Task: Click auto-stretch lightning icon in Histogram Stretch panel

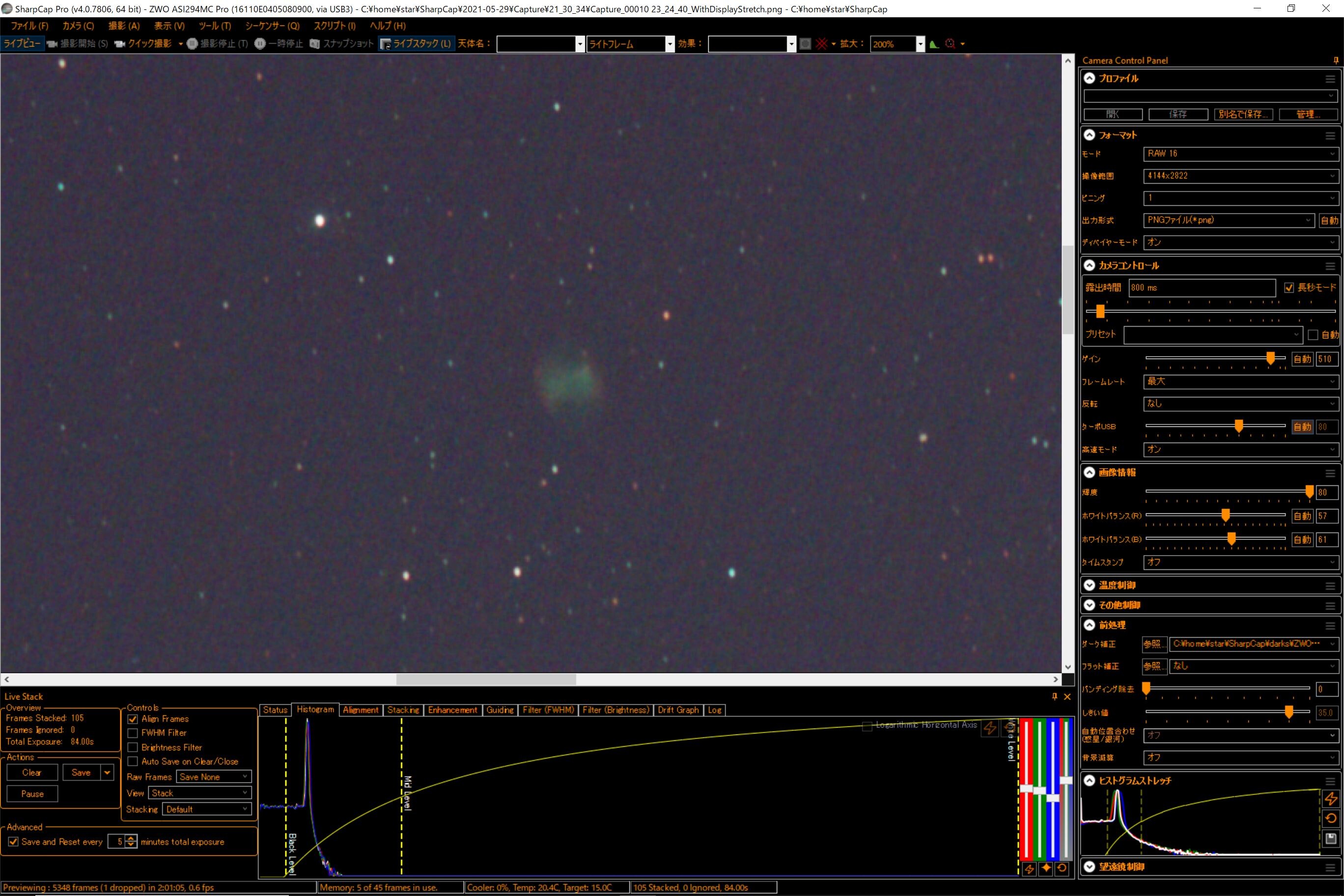Action: [x=1330, y=798]
